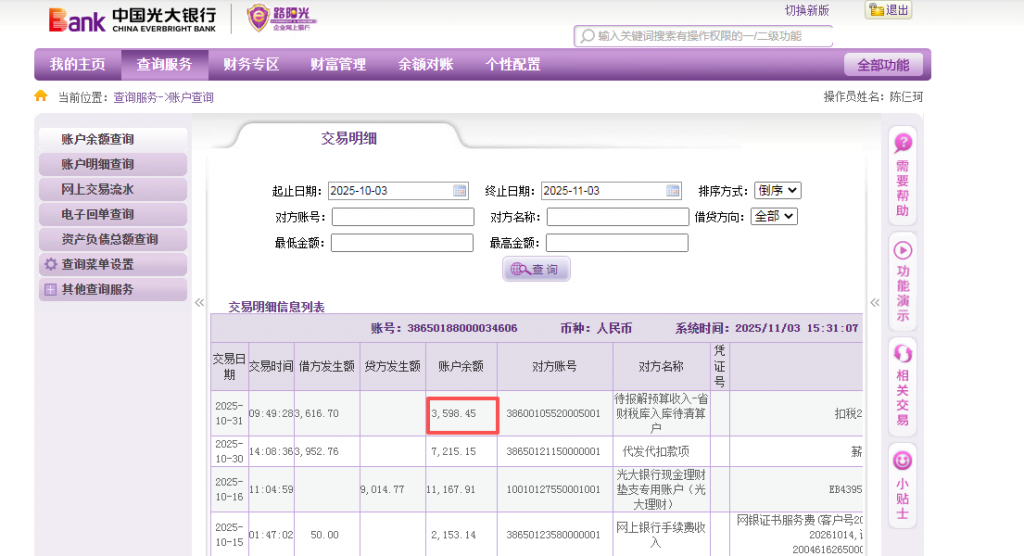
Task: Open calendar picker for 终止日期
Action: click(x=673, y=191)
